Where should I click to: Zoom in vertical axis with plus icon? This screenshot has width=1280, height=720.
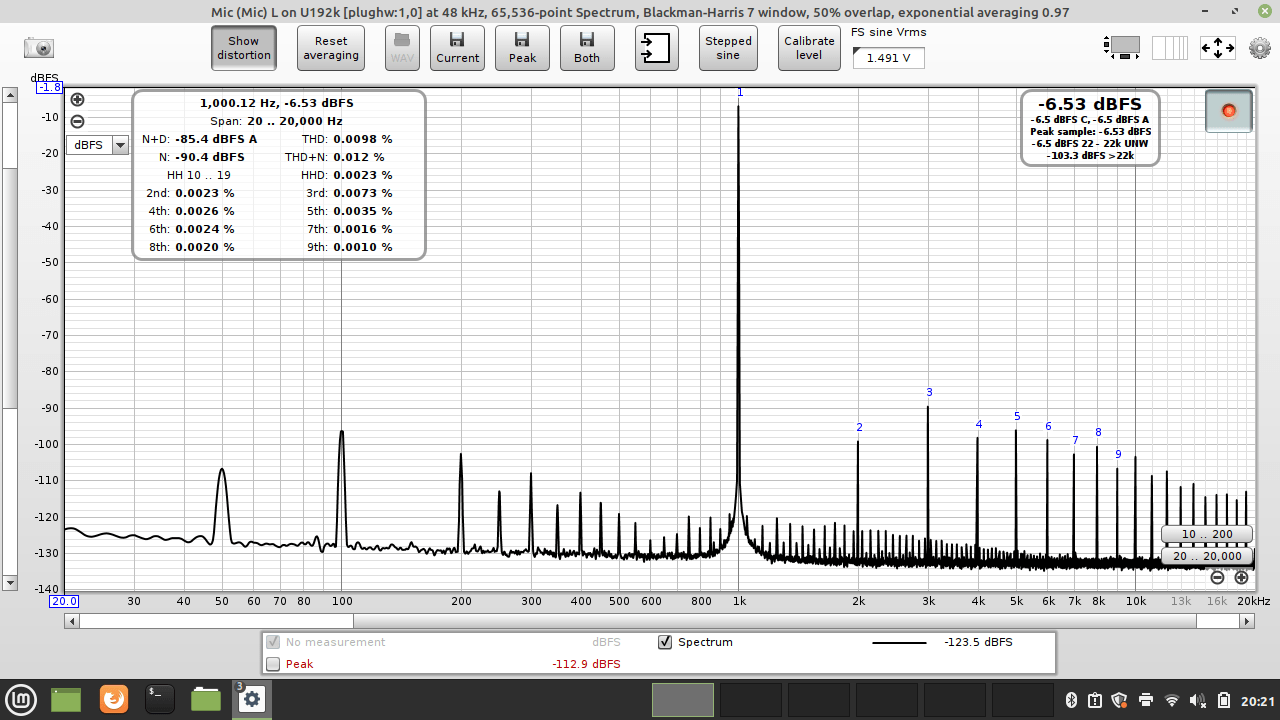coord(77,99)
